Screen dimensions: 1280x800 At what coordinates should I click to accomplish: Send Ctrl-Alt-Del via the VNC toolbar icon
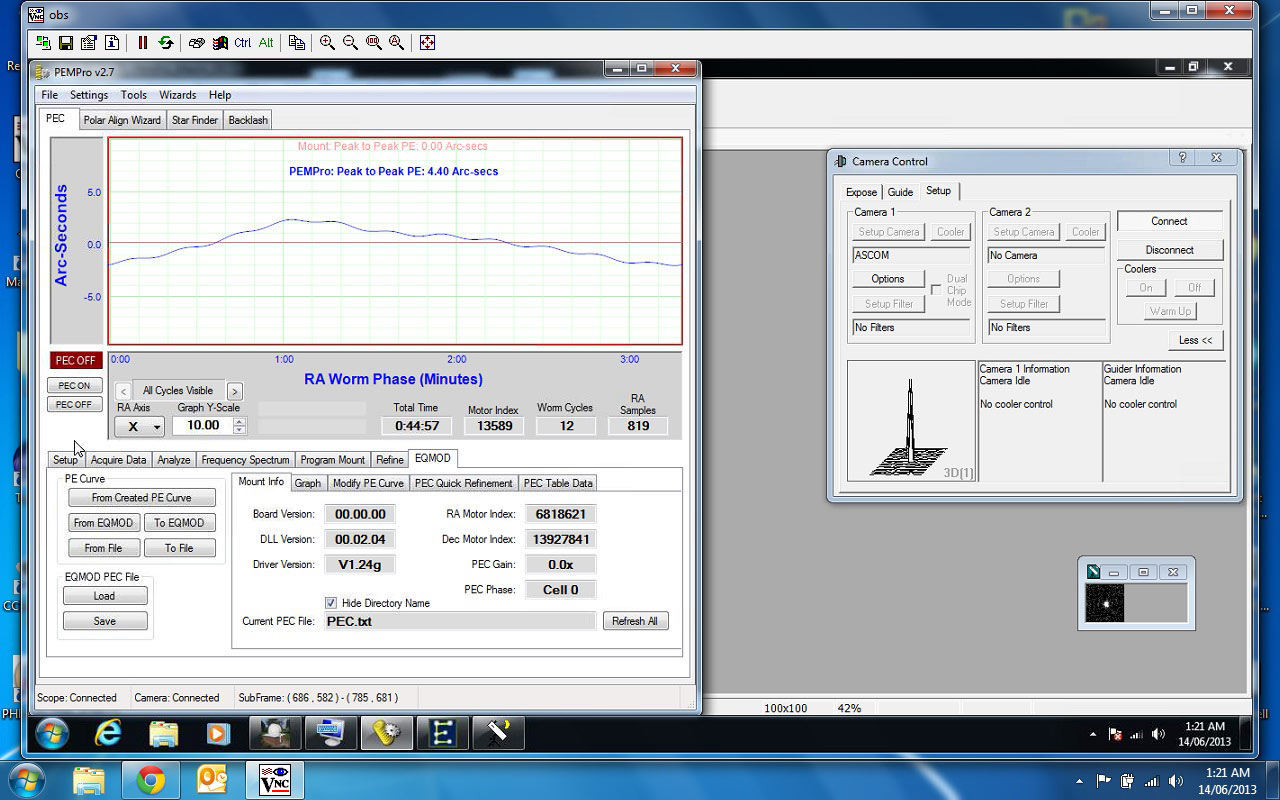[197, 43]
